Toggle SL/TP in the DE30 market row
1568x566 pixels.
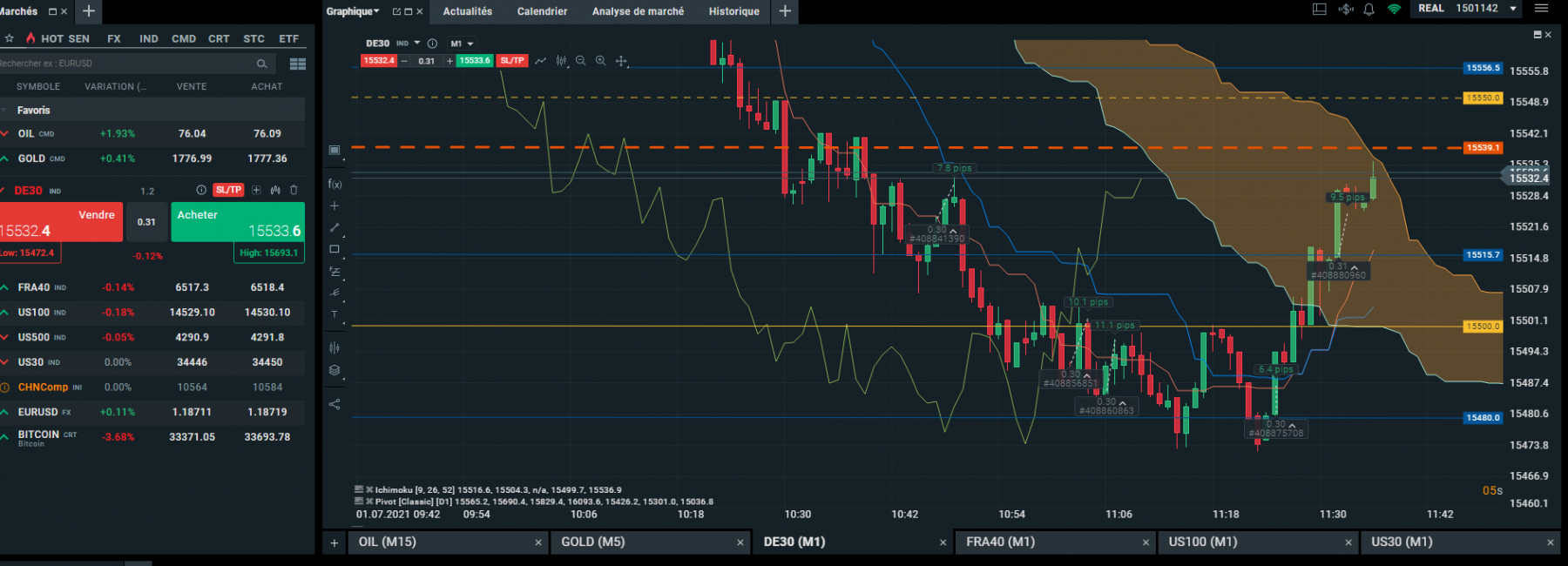pyautogui.click(x=228, y=190)
